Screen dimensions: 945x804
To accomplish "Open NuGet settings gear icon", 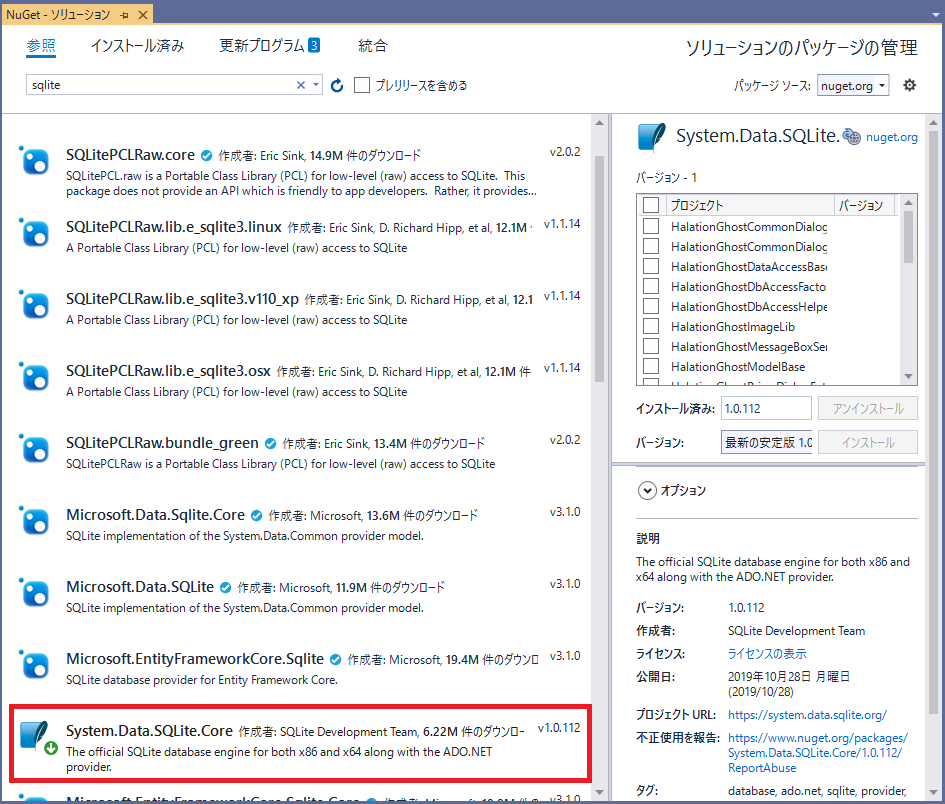I will point(909,85).
